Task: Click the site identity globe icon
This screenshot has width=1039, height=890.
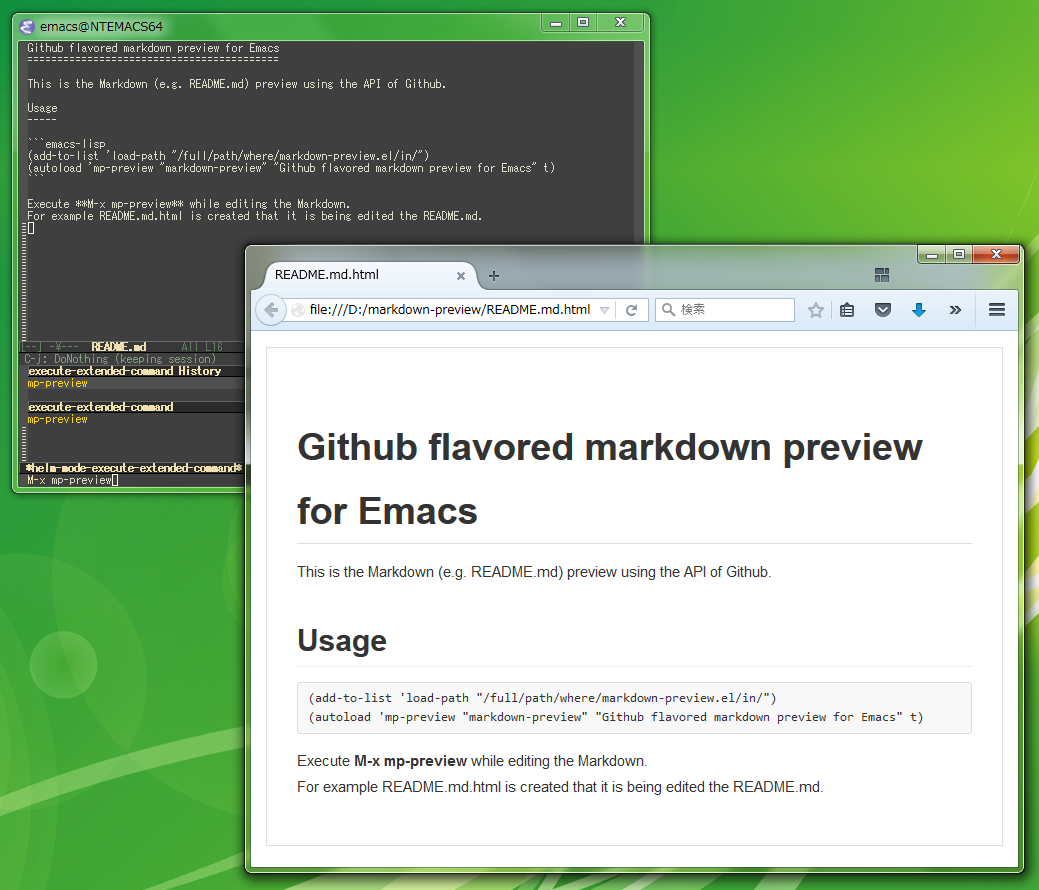Action: 298,309
